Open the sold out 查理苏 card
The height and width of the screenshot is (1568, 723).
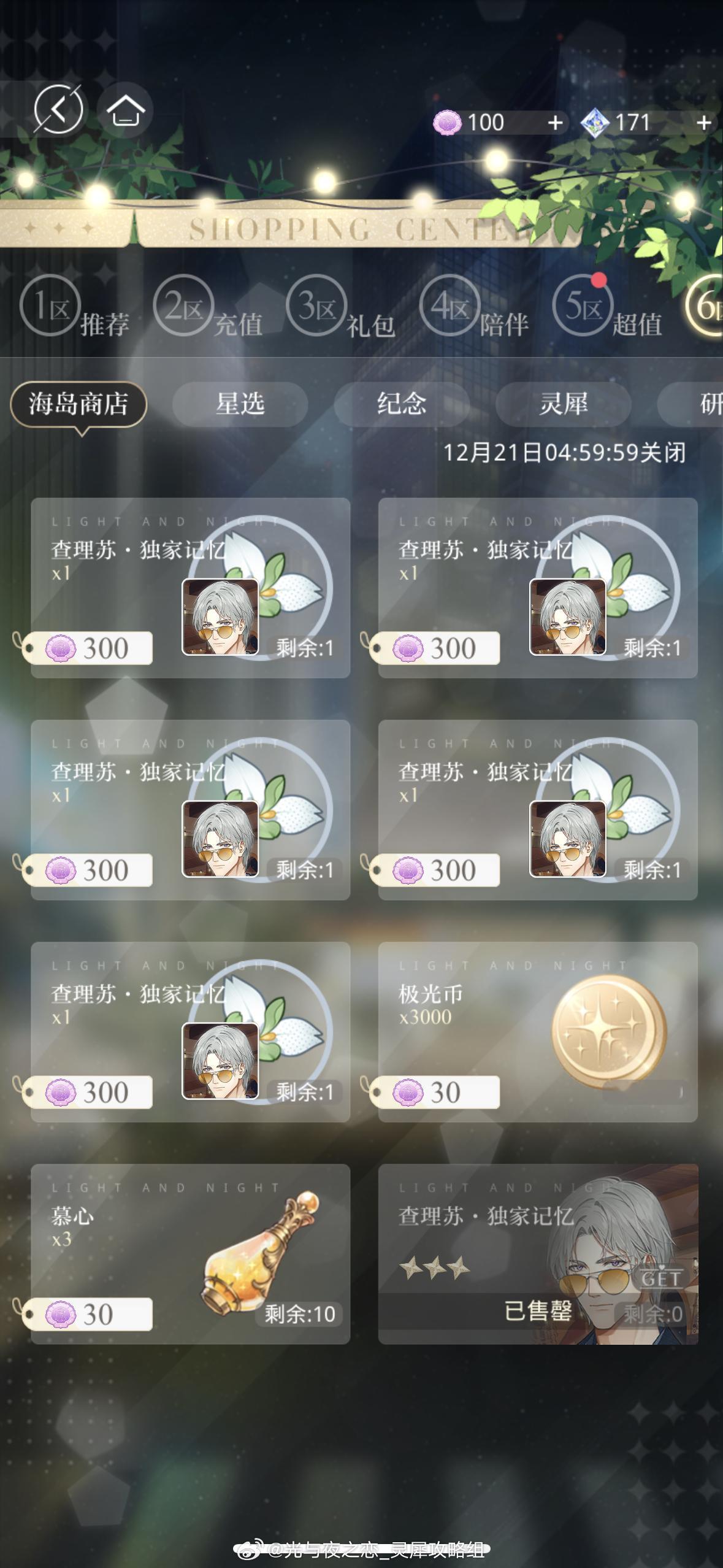click(x=538, y=1254)
